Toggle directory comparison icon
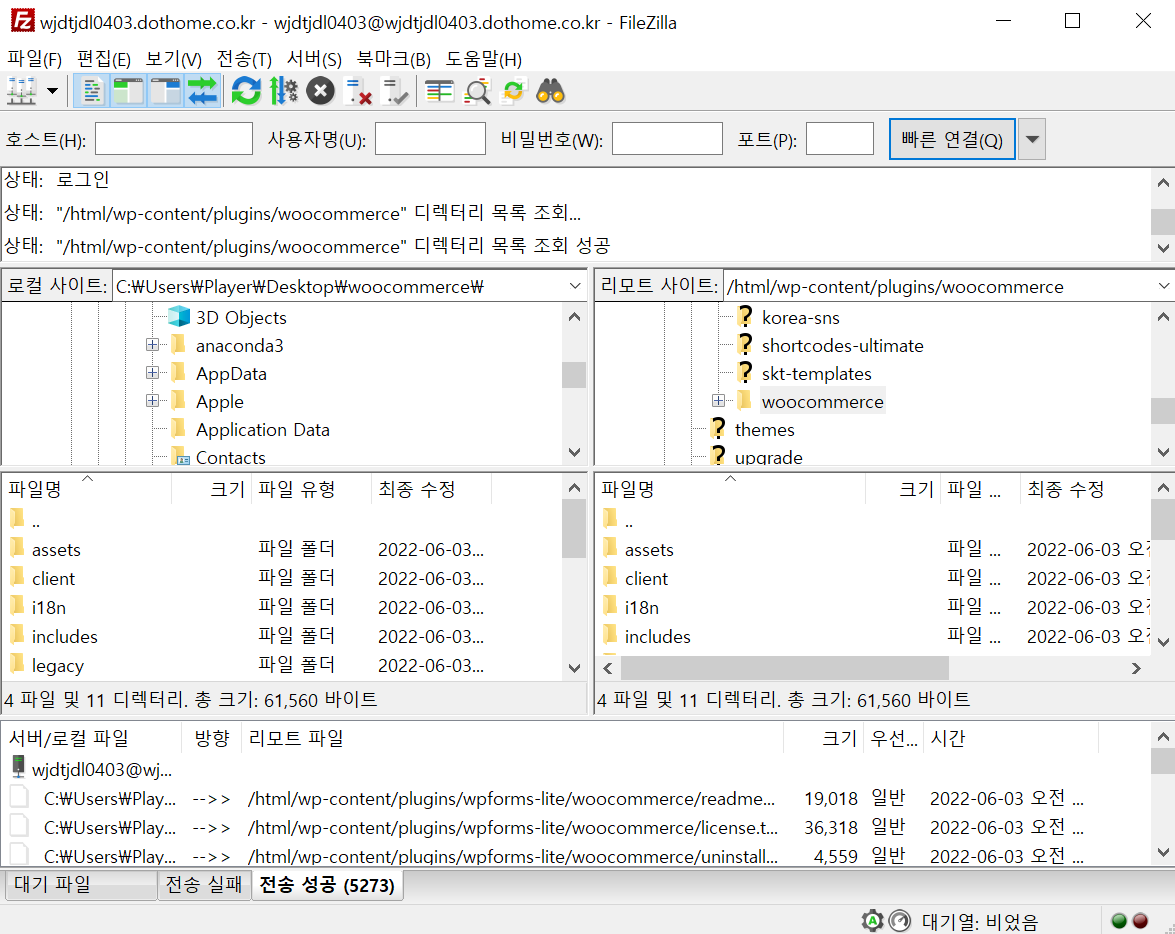The image size is (1175, 934). [477, 91]
